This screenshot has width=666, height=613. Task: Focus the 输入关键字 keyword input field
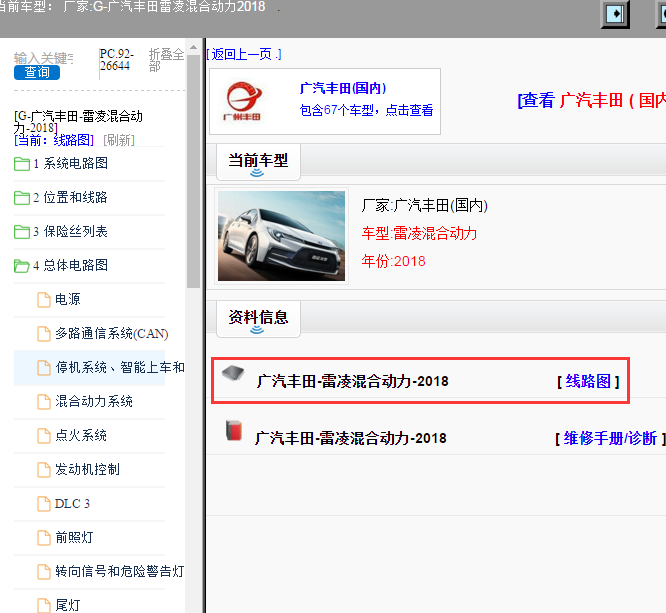43,58
